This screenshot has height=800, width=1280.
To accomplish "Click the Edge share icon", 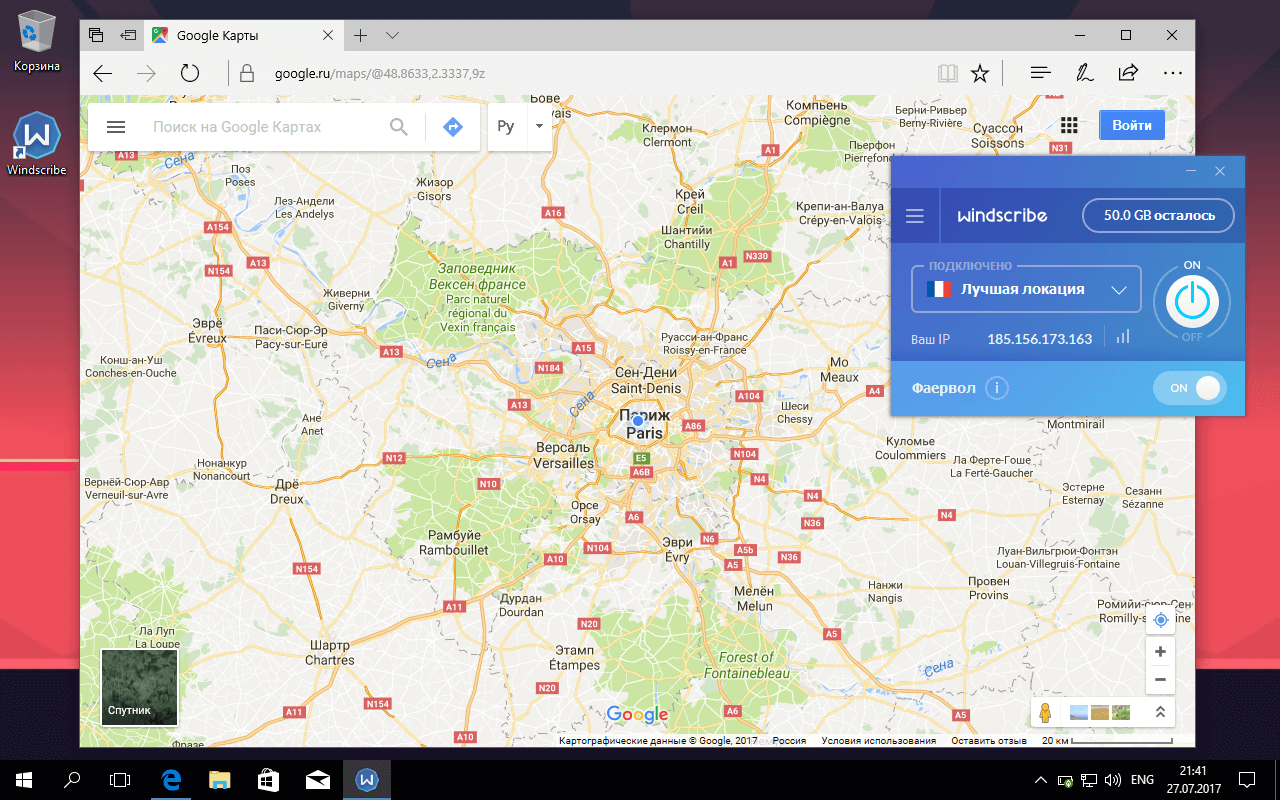I will 1128,72.
